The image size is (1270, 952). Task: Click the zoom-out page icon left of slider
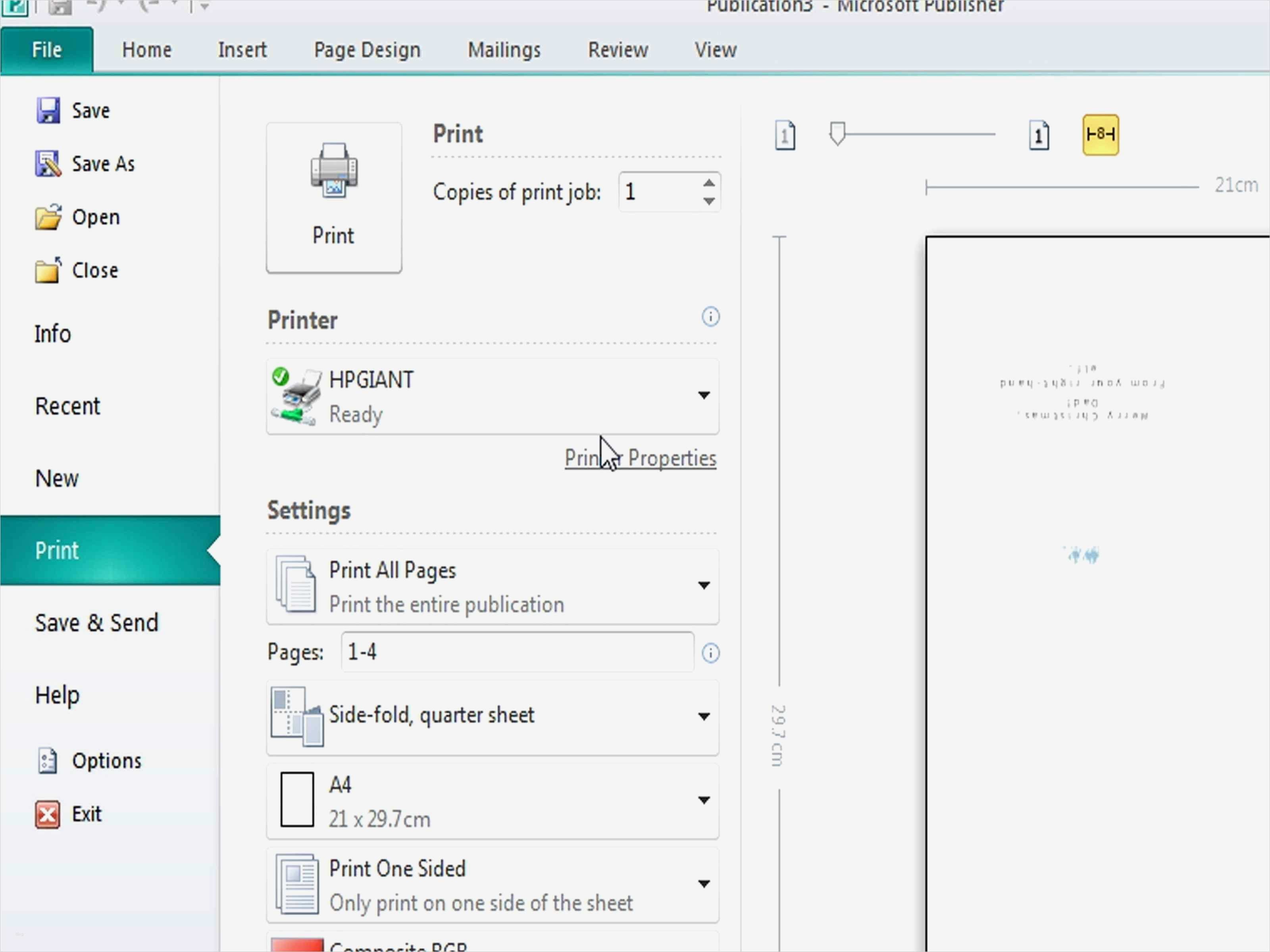[x=785, y=135]
